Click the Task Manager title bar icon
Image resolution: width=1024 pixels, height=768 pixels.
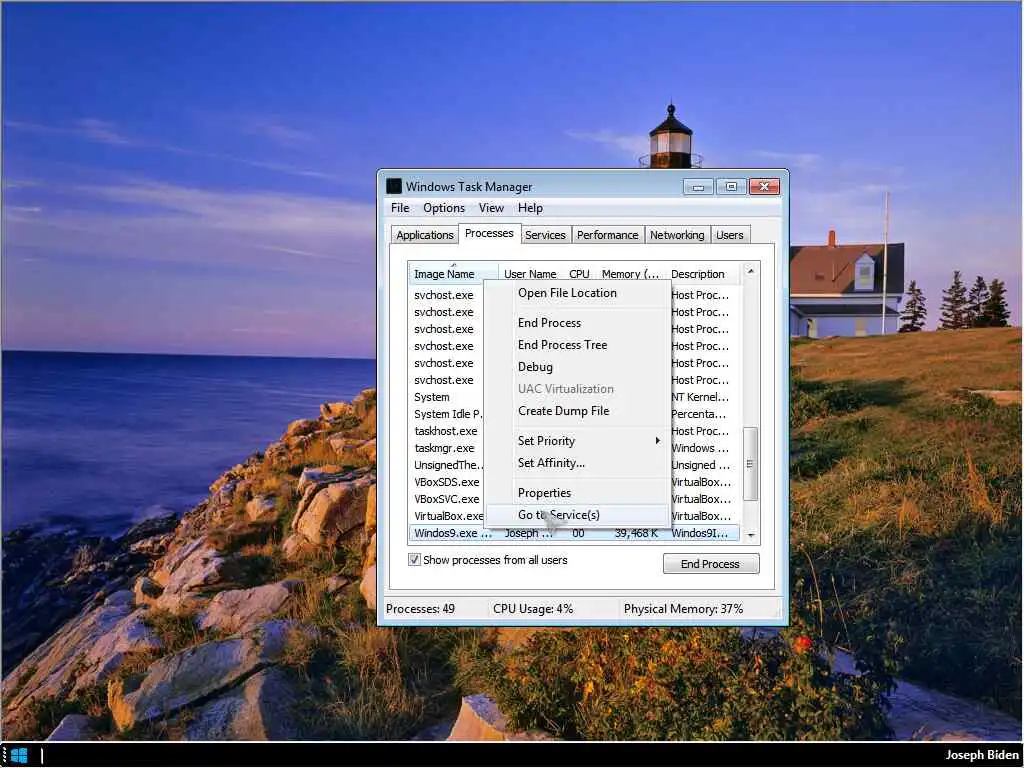(394, 186)
